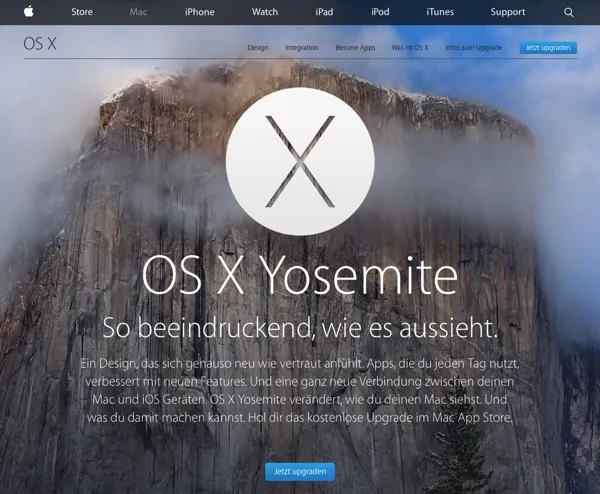600x494 pixels.
Task: View Infos zum Upgrade page
Action: click(x=474, y=47)
